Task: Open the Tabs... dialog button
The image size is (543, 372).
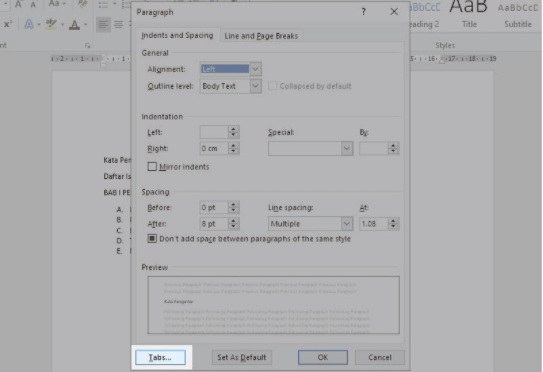Action: (160, 357)
